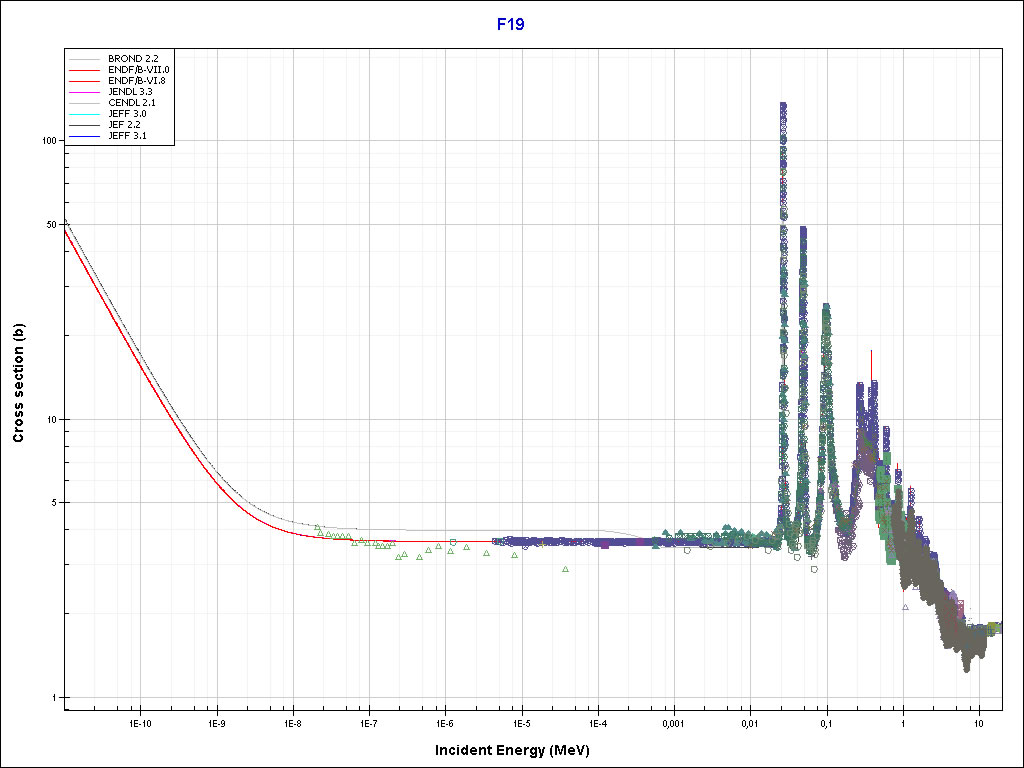The image size is (1024, 768).
Task: Click the 1E-5 tick on the x-axis
Action: [x=521, y=722]
